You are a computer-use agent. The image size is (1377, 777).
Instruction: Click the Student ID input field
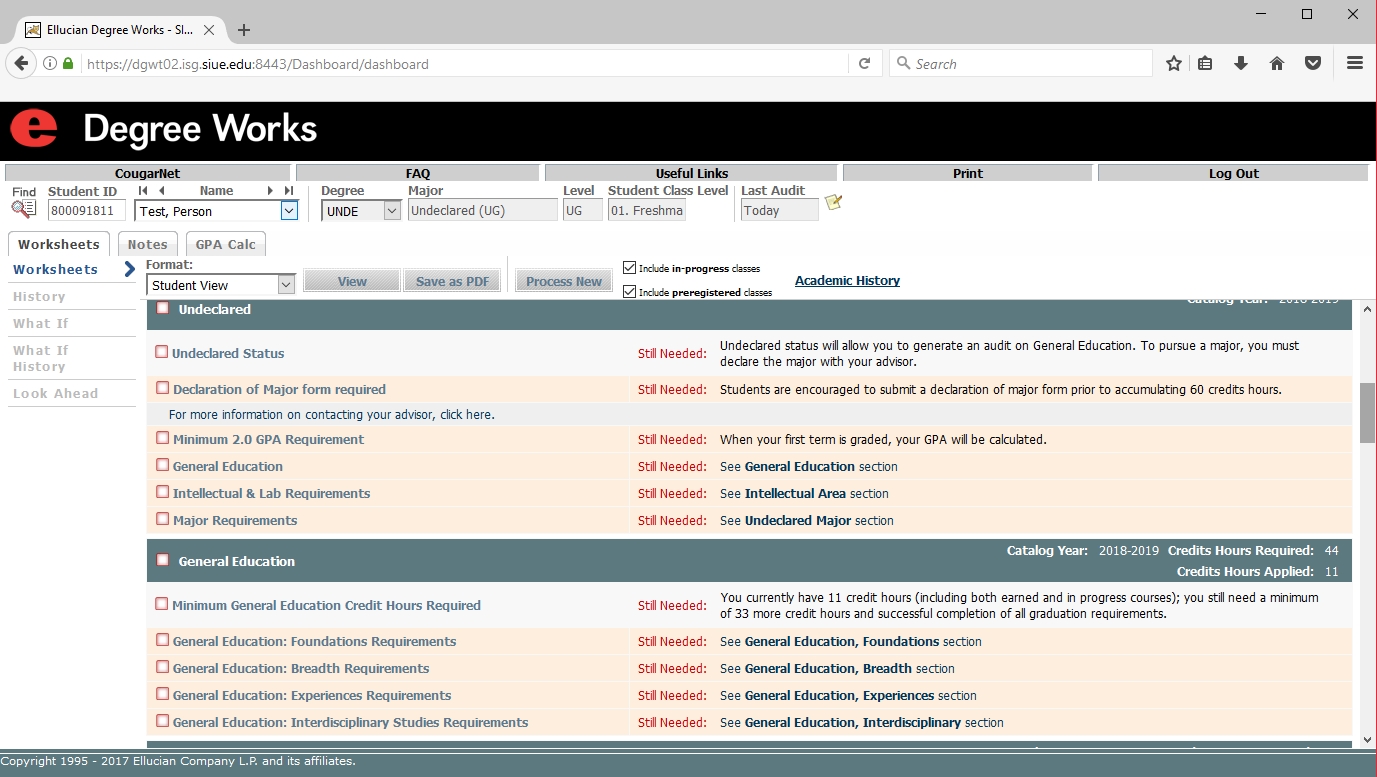click(x=87, y=211)
